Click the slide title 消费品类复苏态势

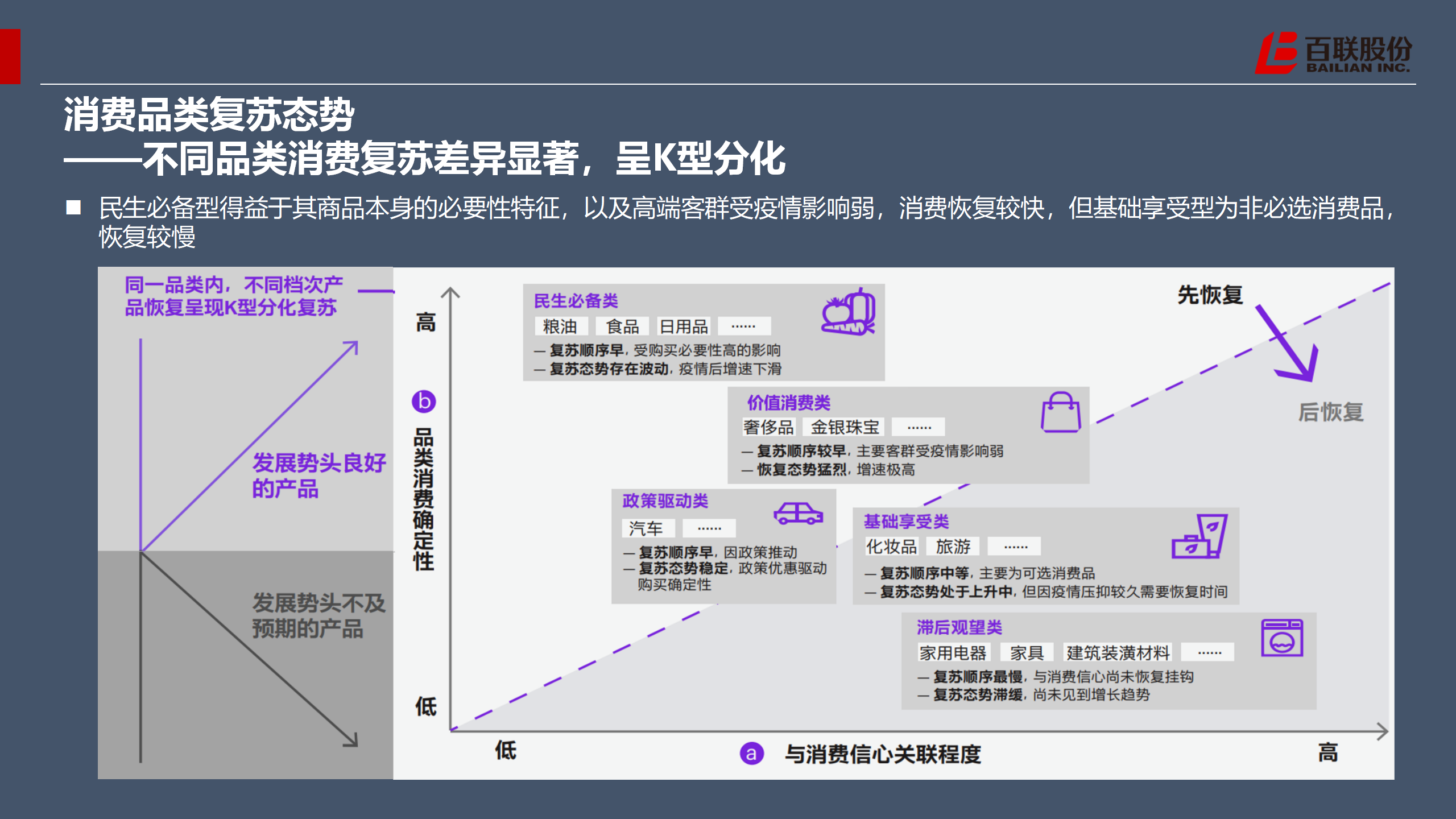tap(209, 114)
